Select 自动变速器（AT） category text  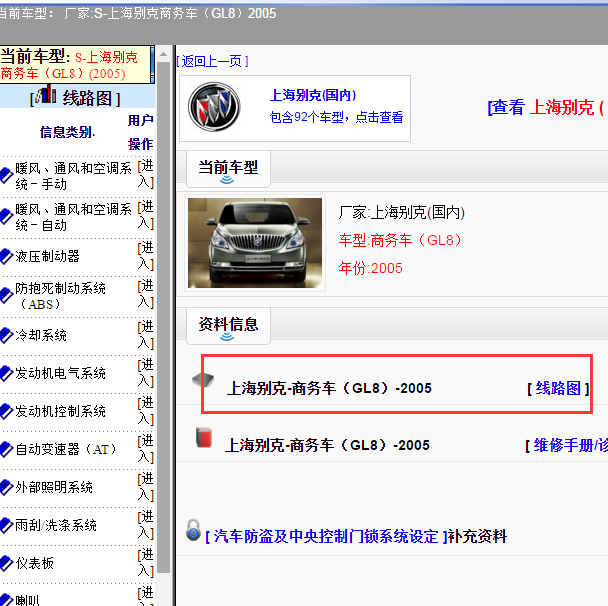pyautogui.click(x=66, y=449)
